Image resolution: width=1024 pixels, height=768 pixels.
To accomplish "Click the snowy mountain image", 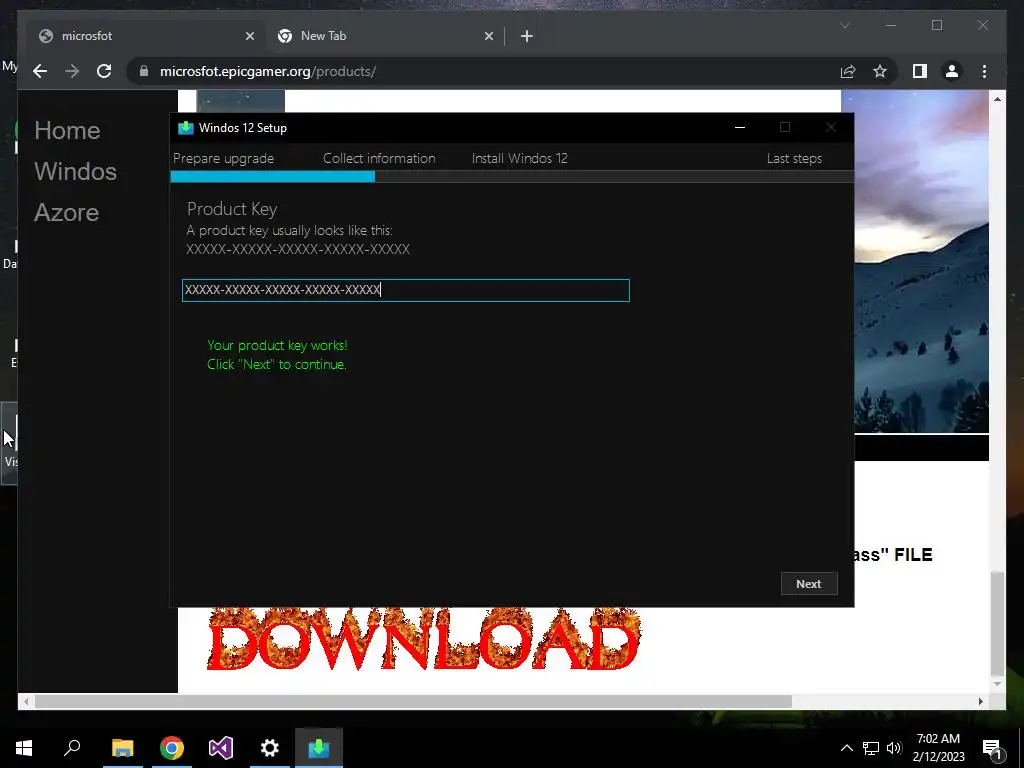I will tap(921, 261).
